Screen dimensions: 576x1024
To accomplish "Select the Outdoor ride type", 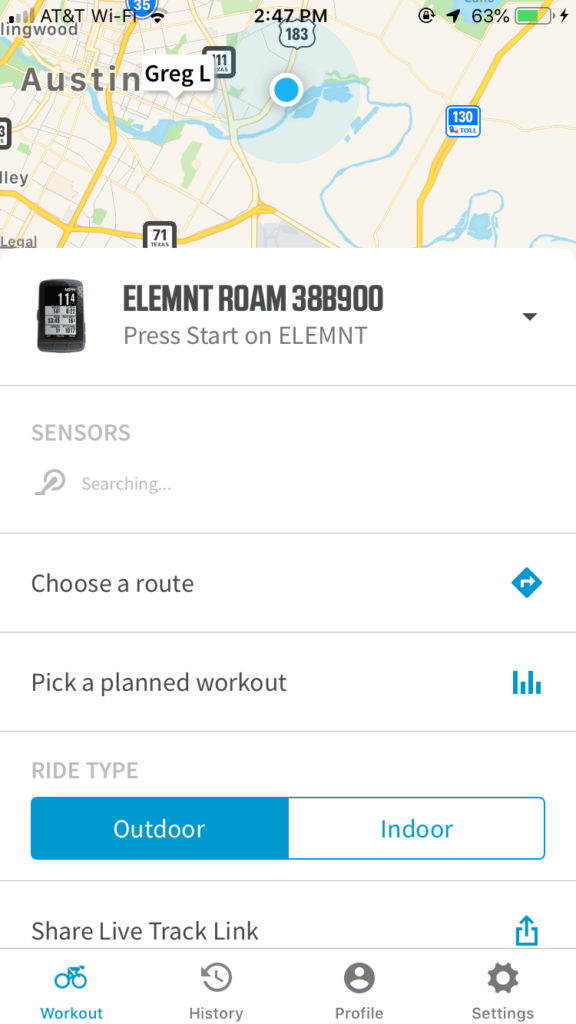I will (159, 828).
